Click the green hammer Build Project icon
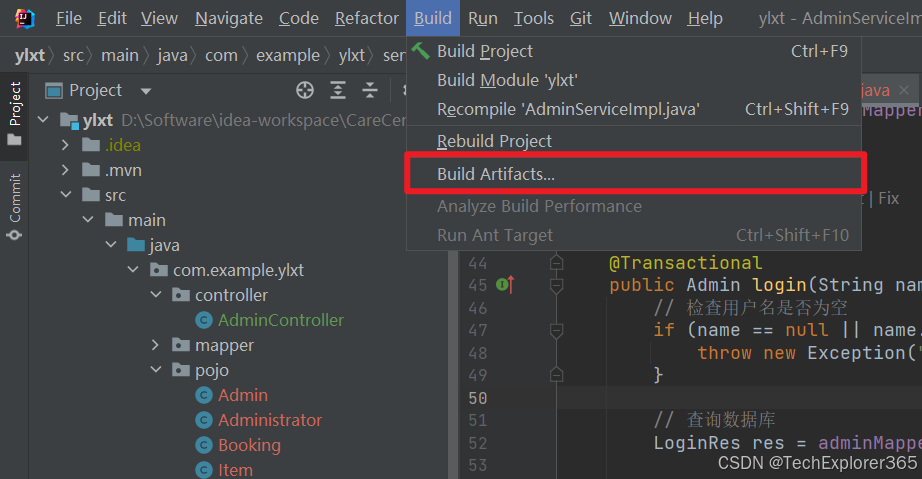The width and height of the screenshot is (922, 479). click(420, 51)
